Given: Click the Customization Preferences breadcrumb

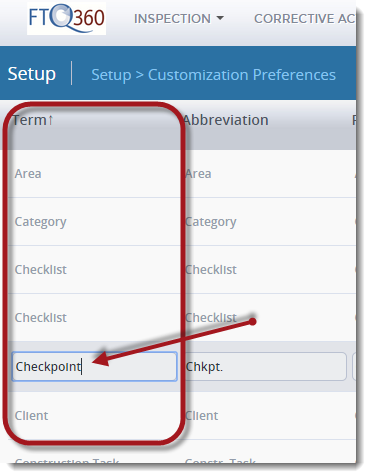Looking at the screenshot, I should click(x=242, y=75).
